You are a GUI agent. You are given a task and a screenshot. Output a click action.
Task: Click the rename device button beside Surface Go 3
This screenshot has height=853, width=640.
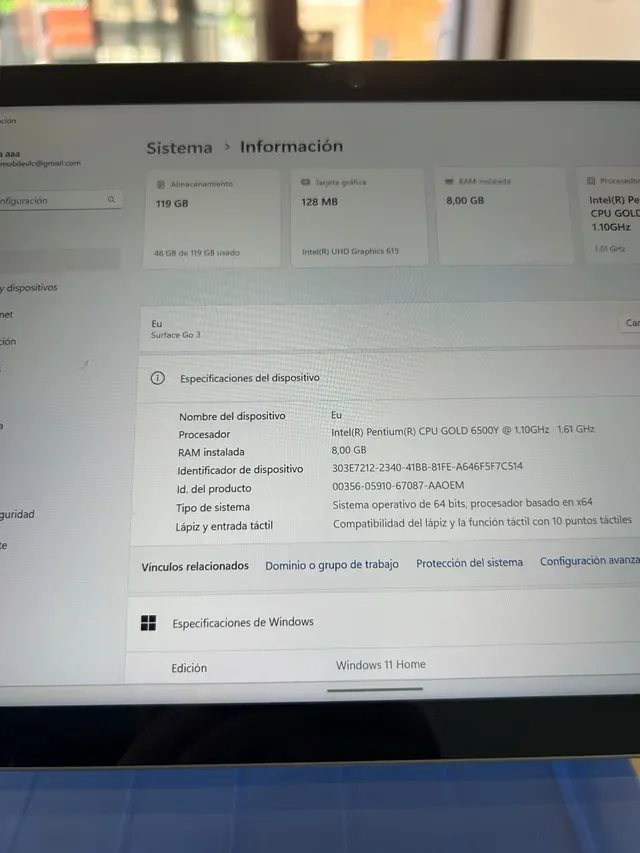(630, 323)
